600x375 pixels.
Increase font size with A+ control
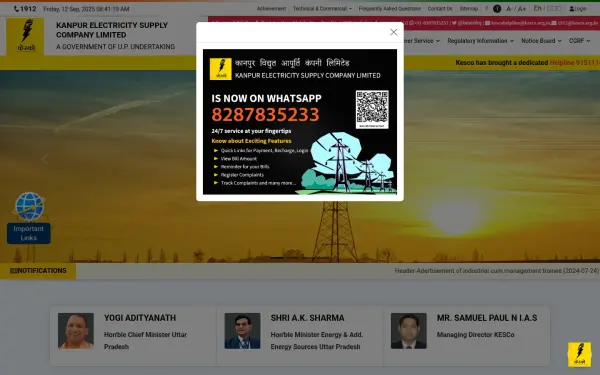tap(522, 9)
